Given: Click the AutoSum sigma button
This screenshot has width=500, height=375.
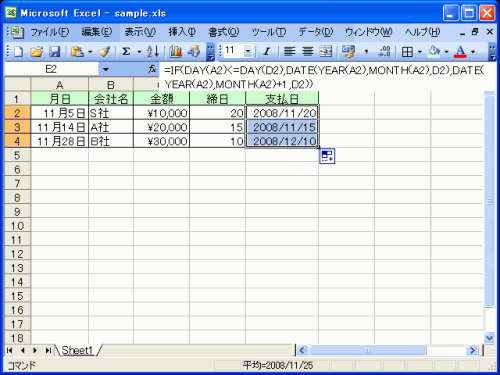Looking at the screenshot, I should click(x=126, y=51).
